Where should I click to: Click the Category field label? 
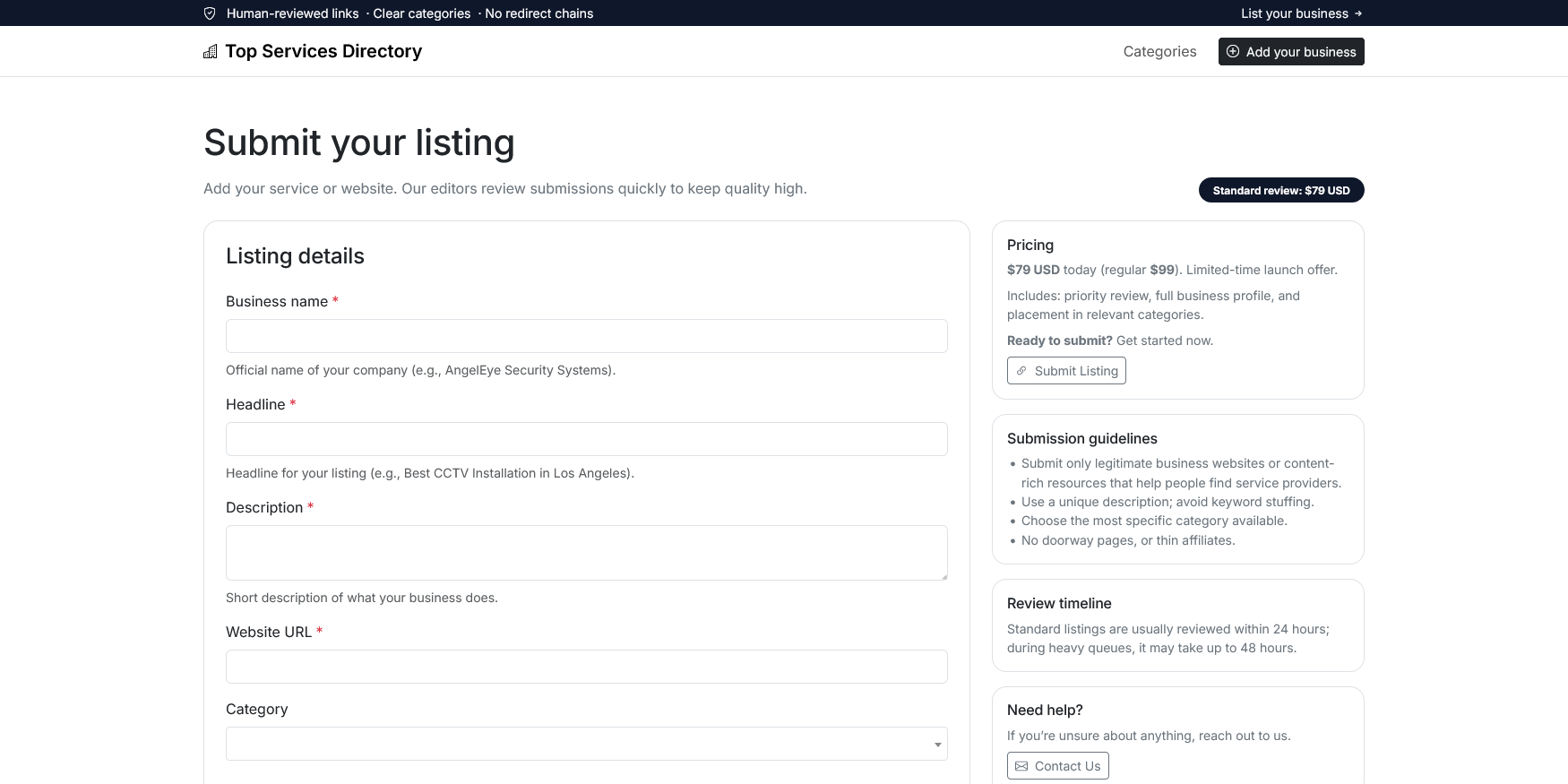pyautogui.click(x=257, y=709)
